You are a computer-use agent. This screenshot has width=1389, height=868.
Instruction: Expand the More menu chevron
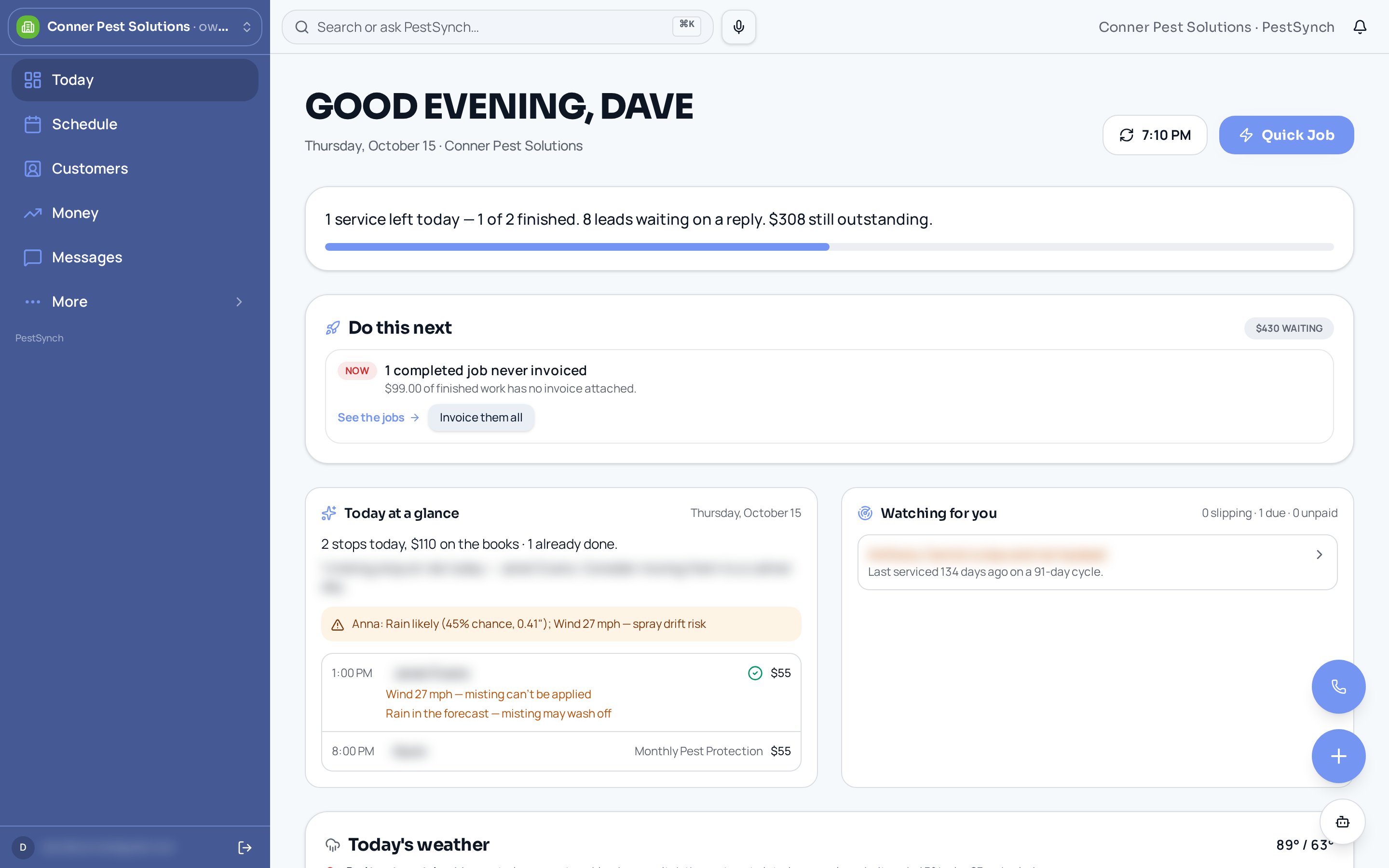pos(239,302)
